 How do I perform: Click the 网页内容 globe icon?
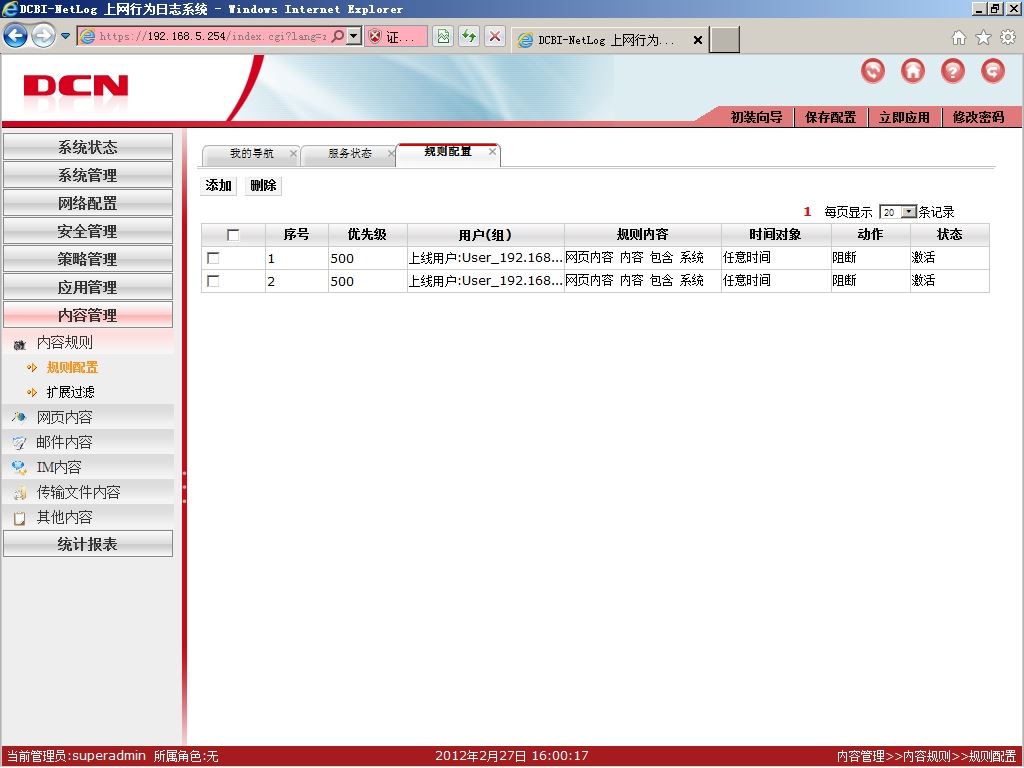[19, 417]
